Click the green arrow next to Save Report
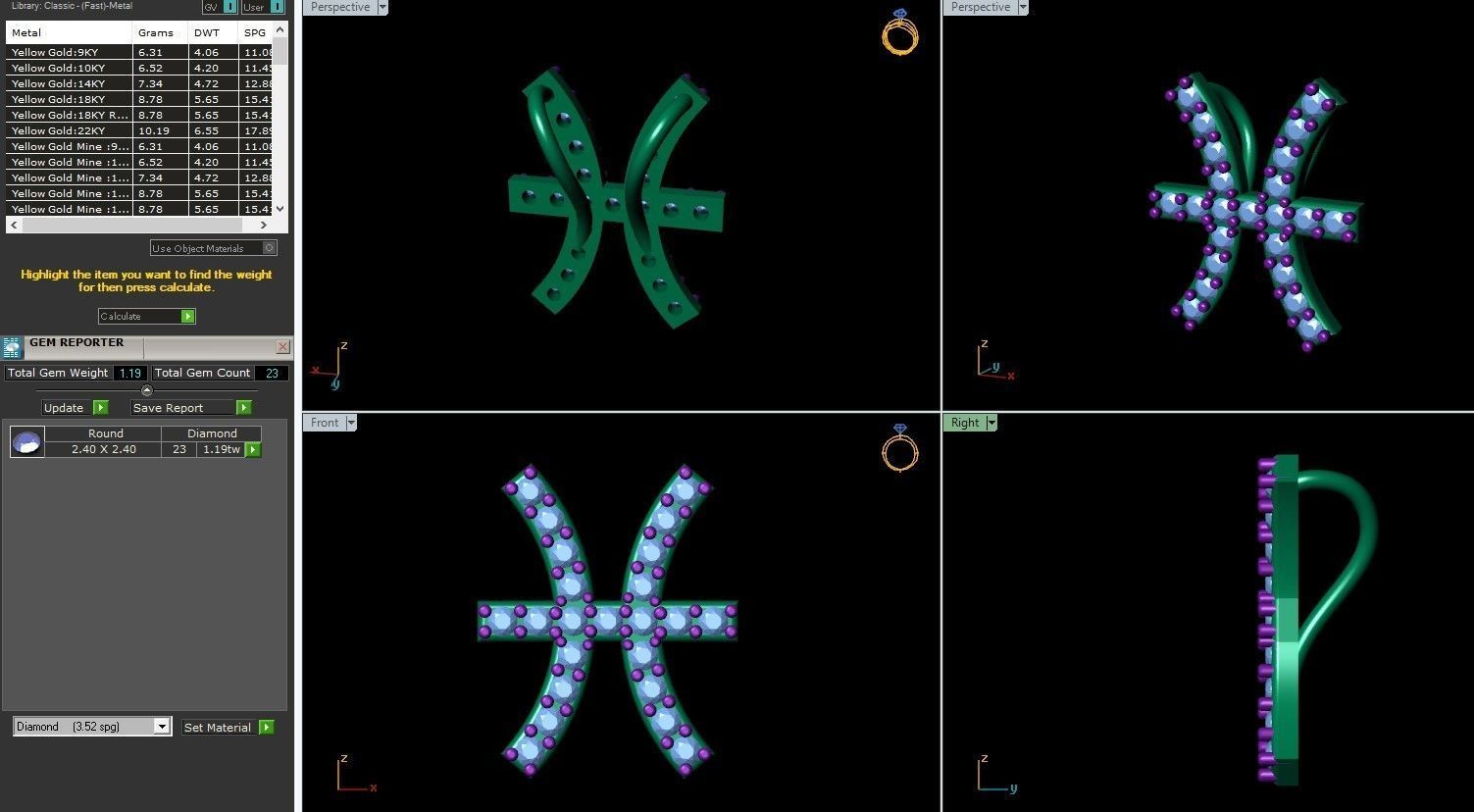 pos(244,407)
